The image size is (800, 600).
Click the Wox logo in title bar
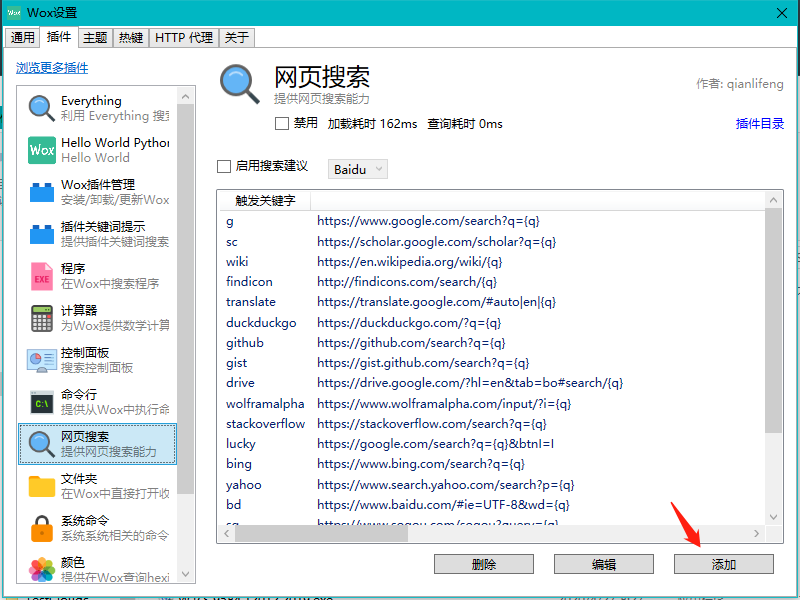(x=14, y=12)
